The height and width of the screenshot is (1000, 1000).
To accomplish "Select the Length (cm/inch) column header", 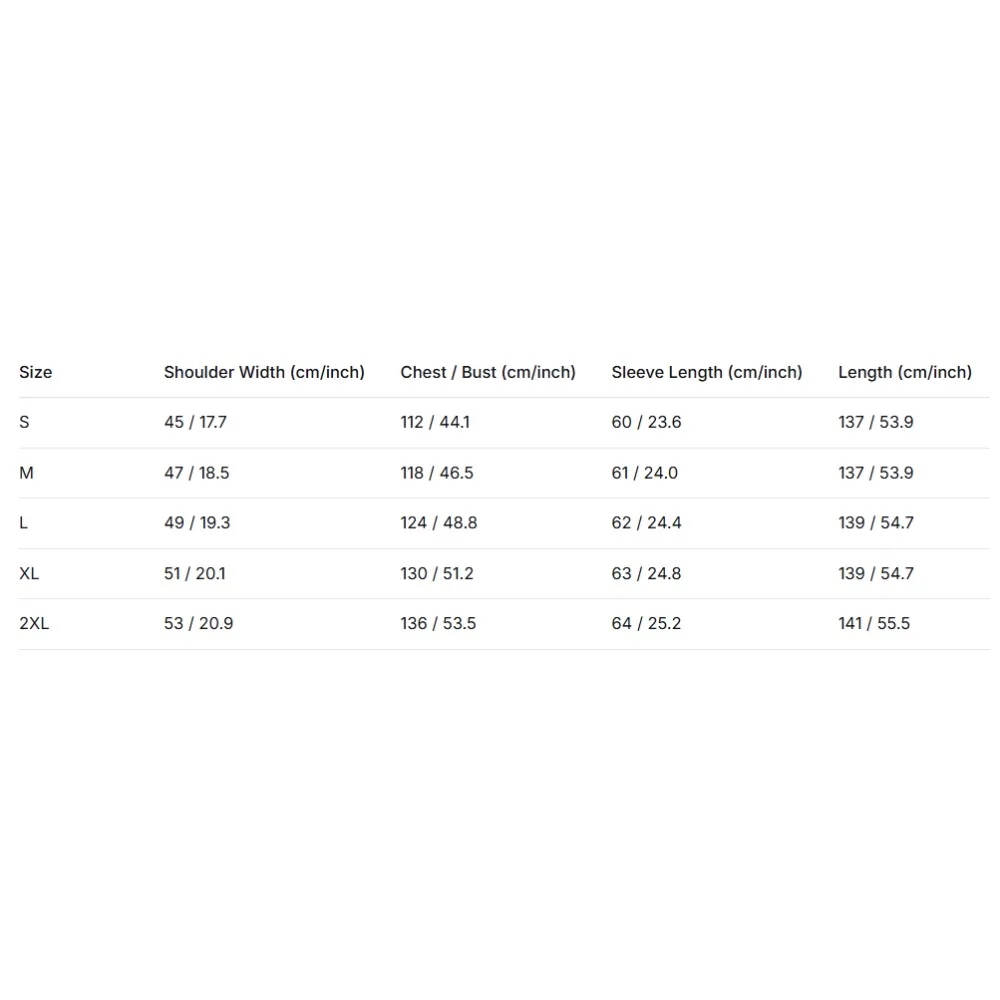I will (x=905, y=372).
